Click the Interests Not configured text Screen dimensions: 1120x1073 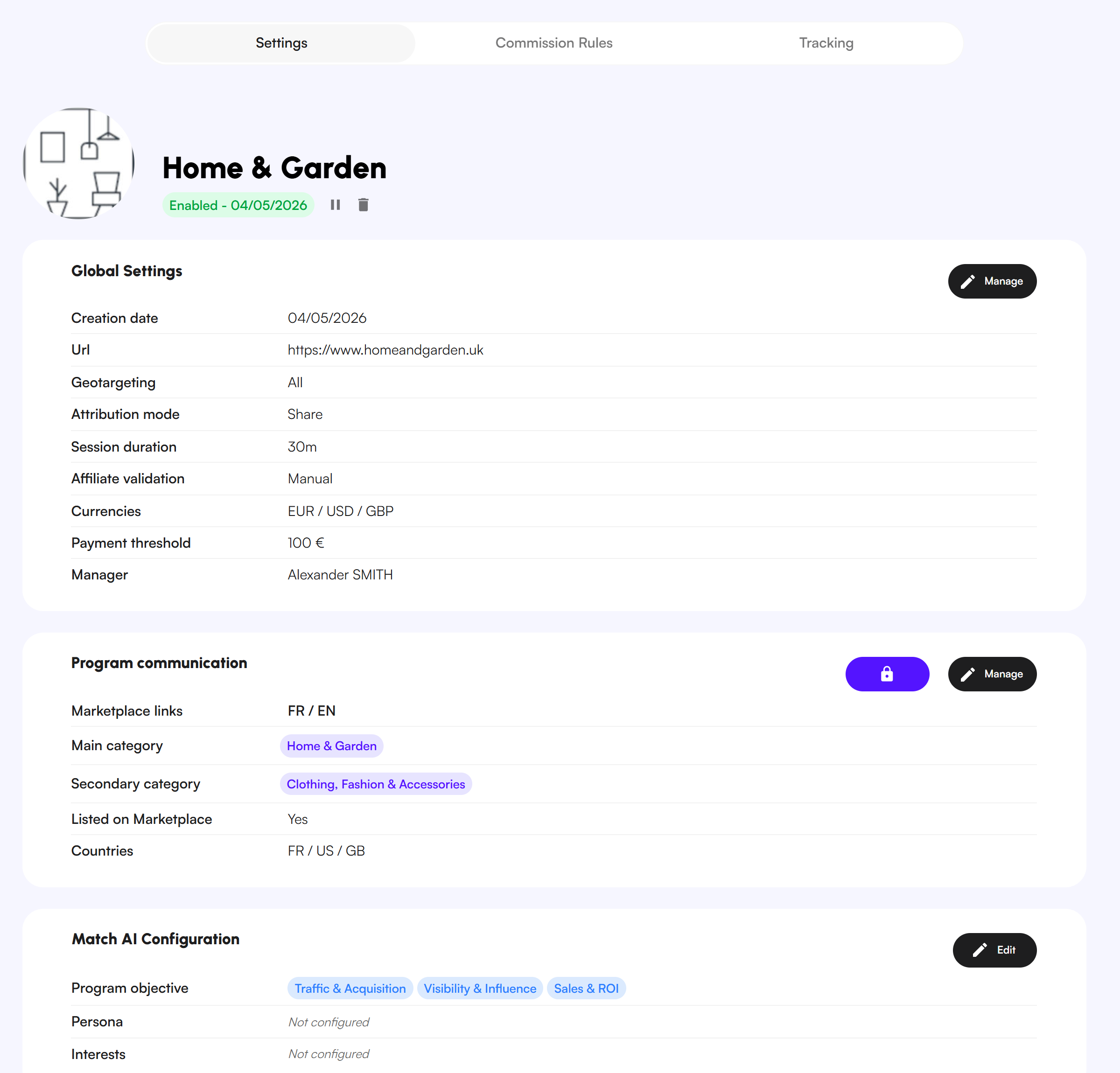click(x=329, y=1054)
